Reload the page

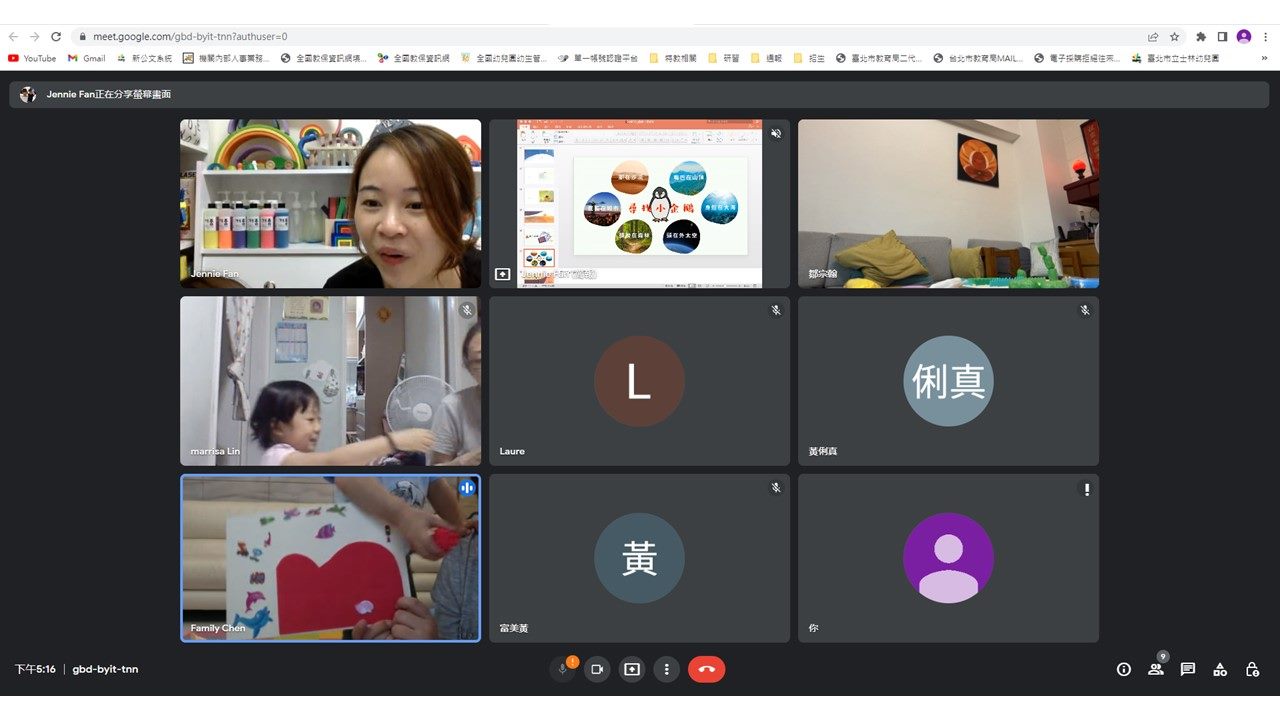[56, 37]
